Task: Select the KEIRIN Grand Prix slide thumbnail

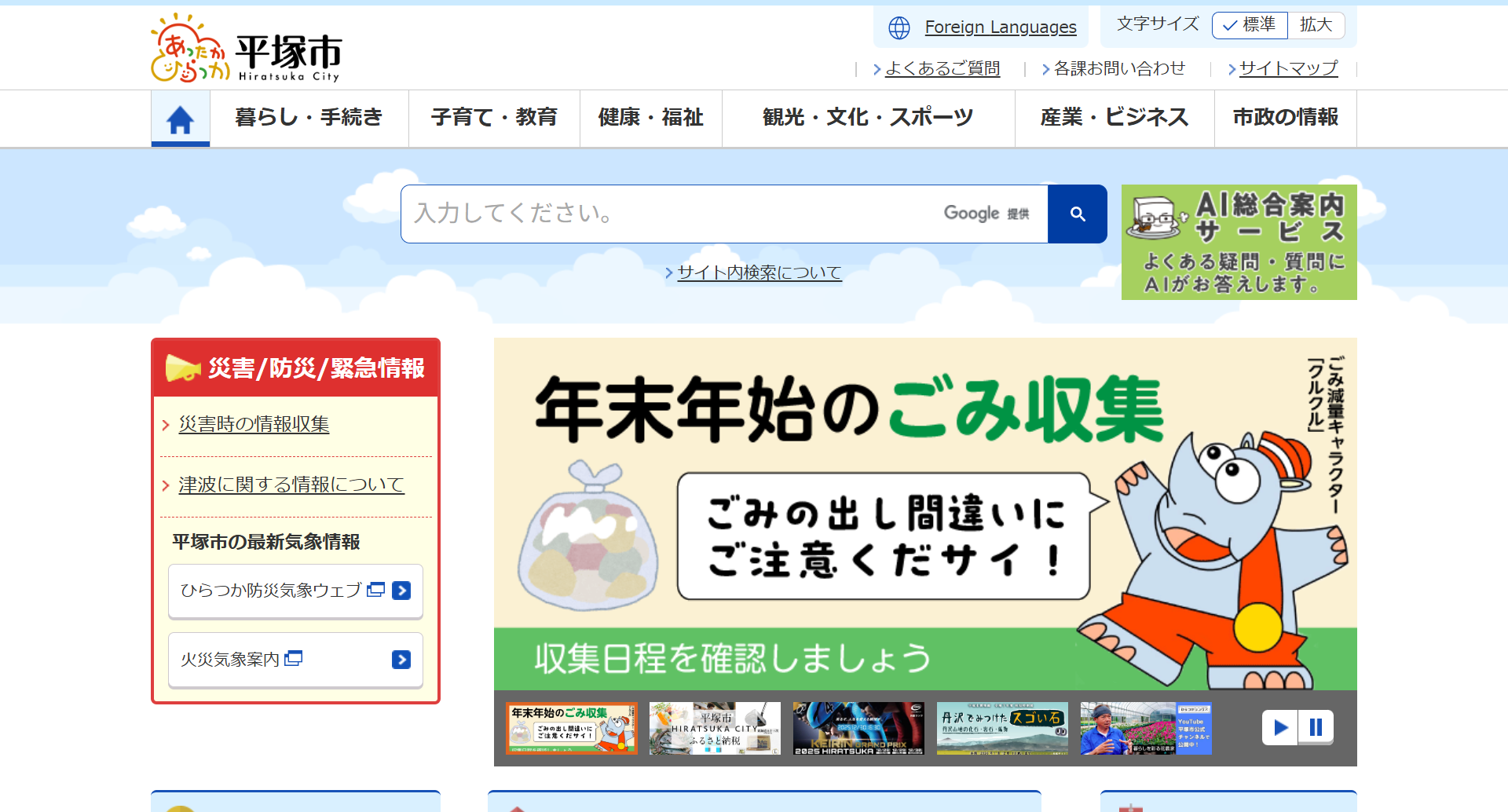Action: click(858, 729)
